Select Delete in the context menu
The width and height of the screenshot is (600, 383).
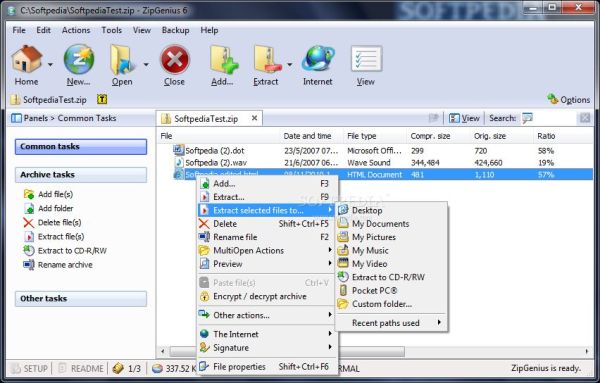266,223
